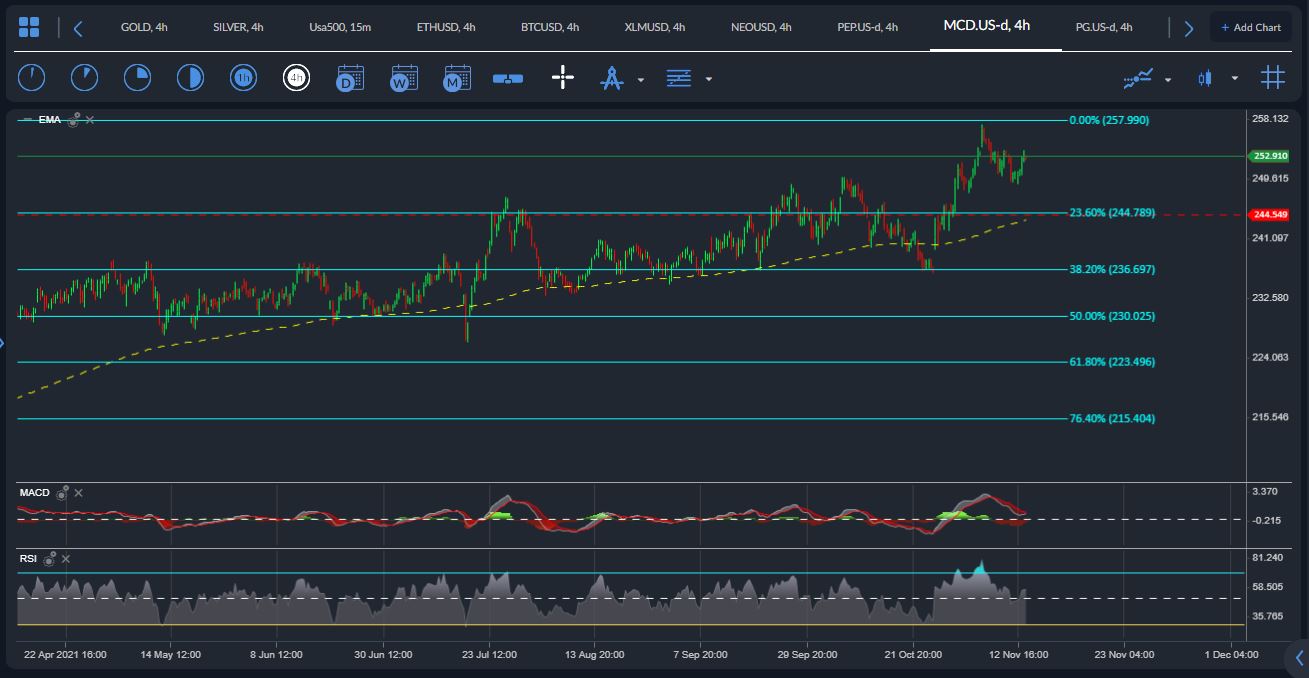Show next chart tabs with right arrow
1309x678 pixels.
[1188, 28]
